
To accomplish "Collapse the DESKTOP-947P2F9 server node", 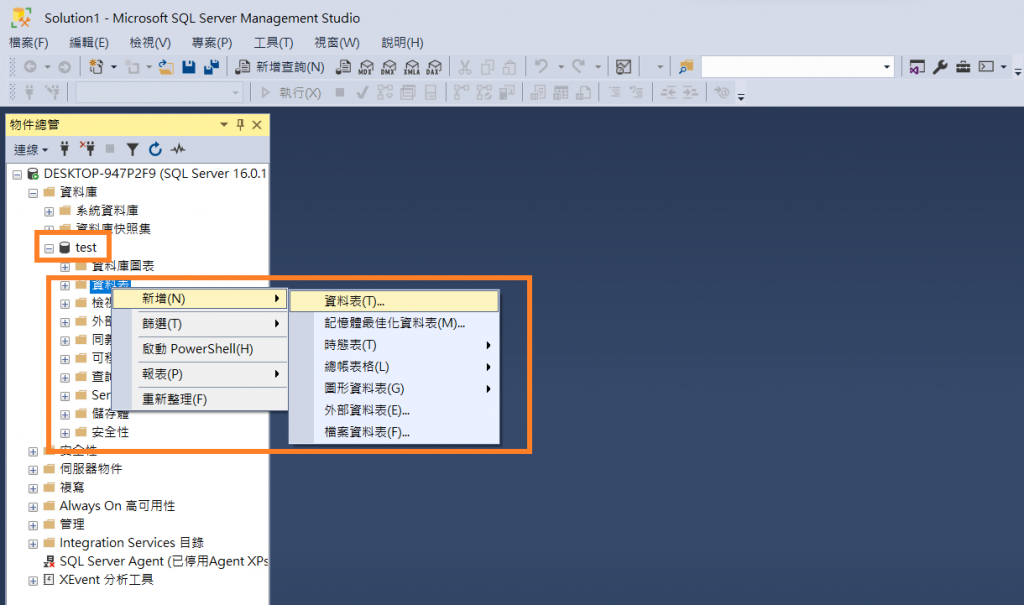I will click(17, 174).
